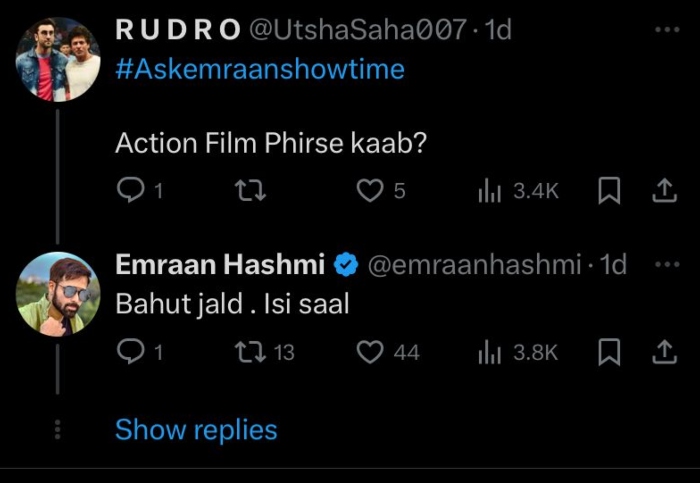The image size is (700, 483).
Task: Open the #Askemraanshowtime hashtag
Action: [x=260, y=69]
